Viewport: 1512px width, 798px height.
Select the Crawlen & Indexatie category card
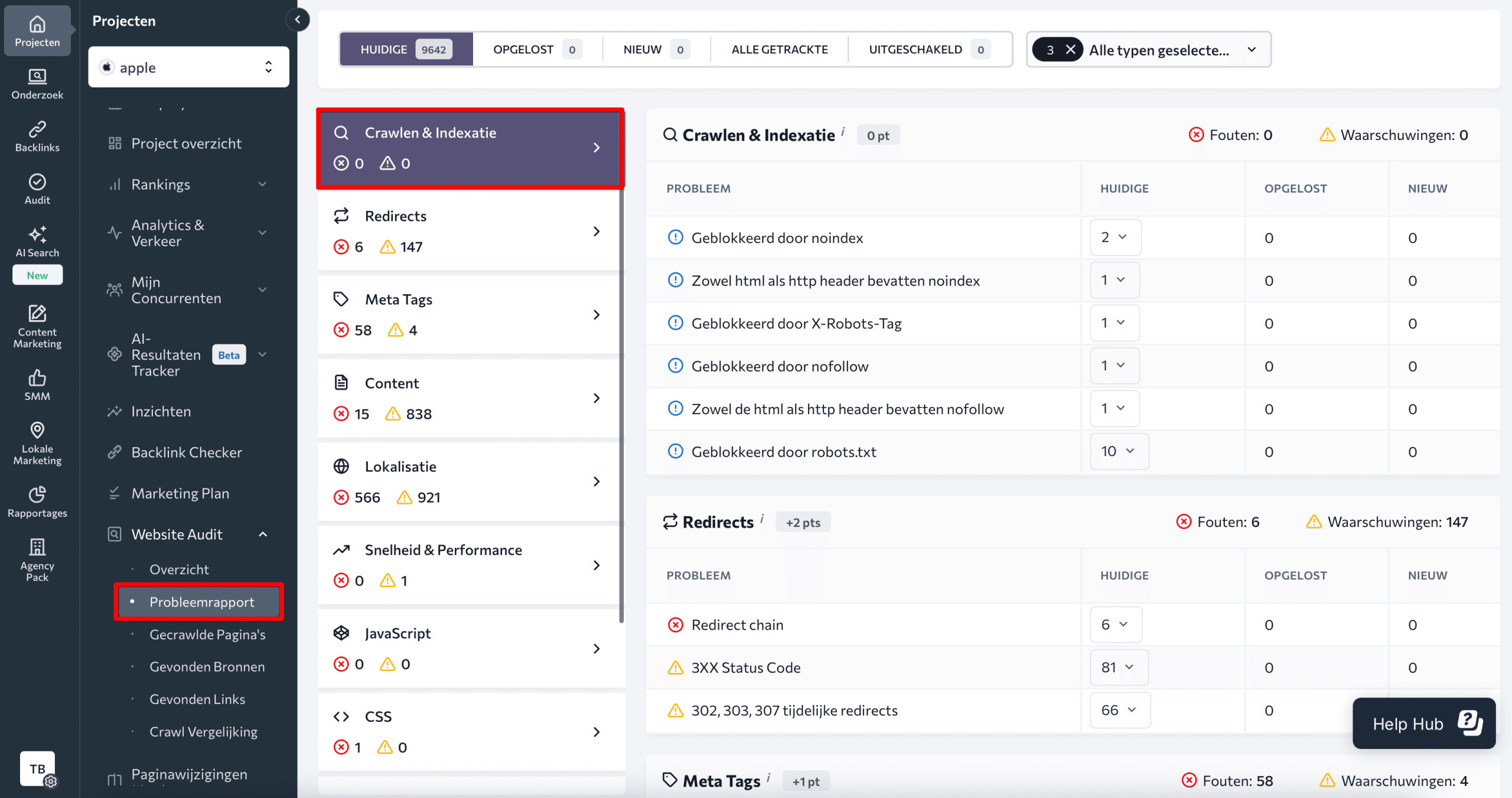470,148
